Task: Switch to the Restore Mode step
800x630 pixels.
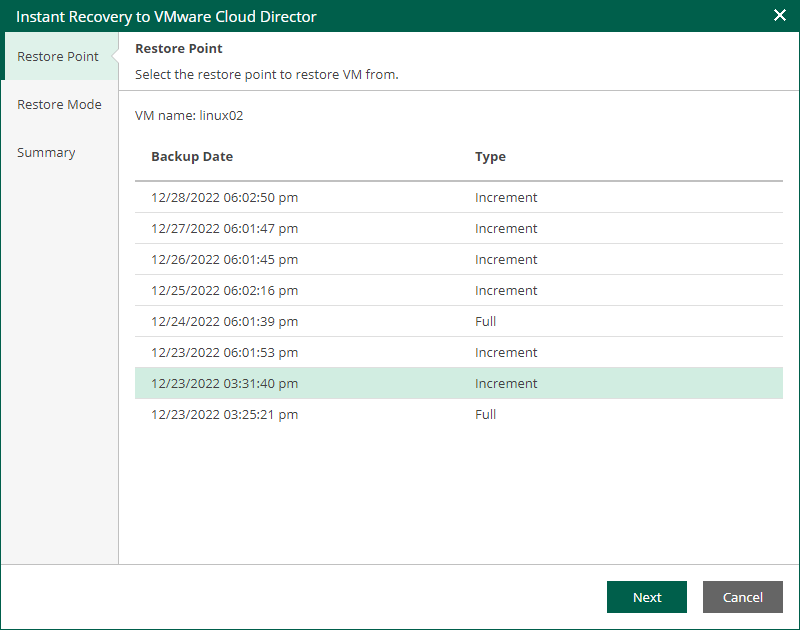Action: [59, 104]
